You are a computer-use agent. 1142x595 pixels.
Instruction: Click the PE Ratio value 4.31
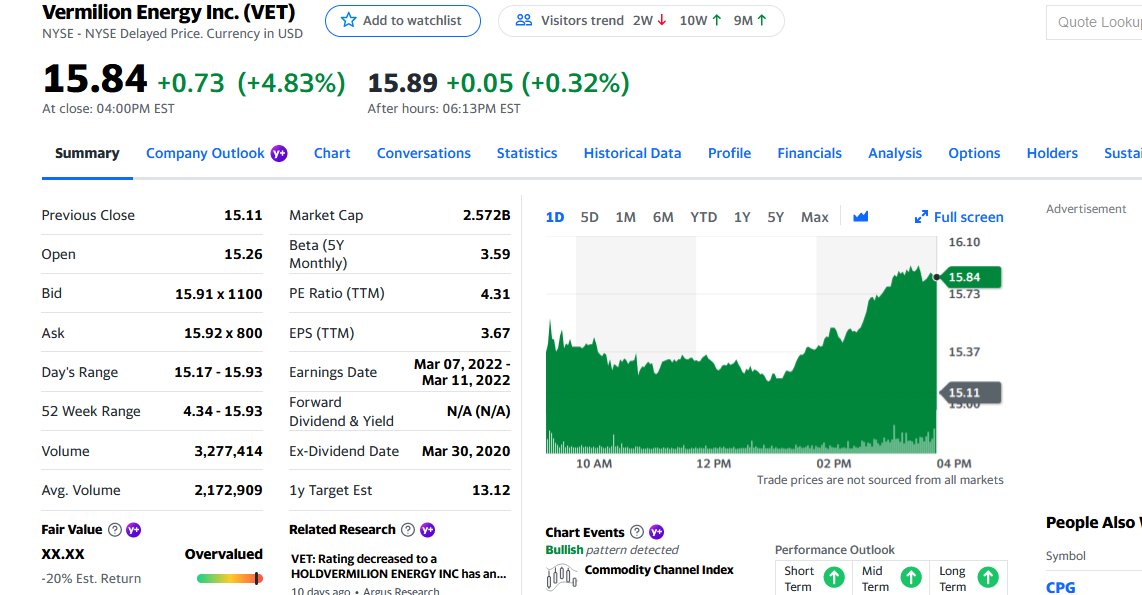click(495, 293)
